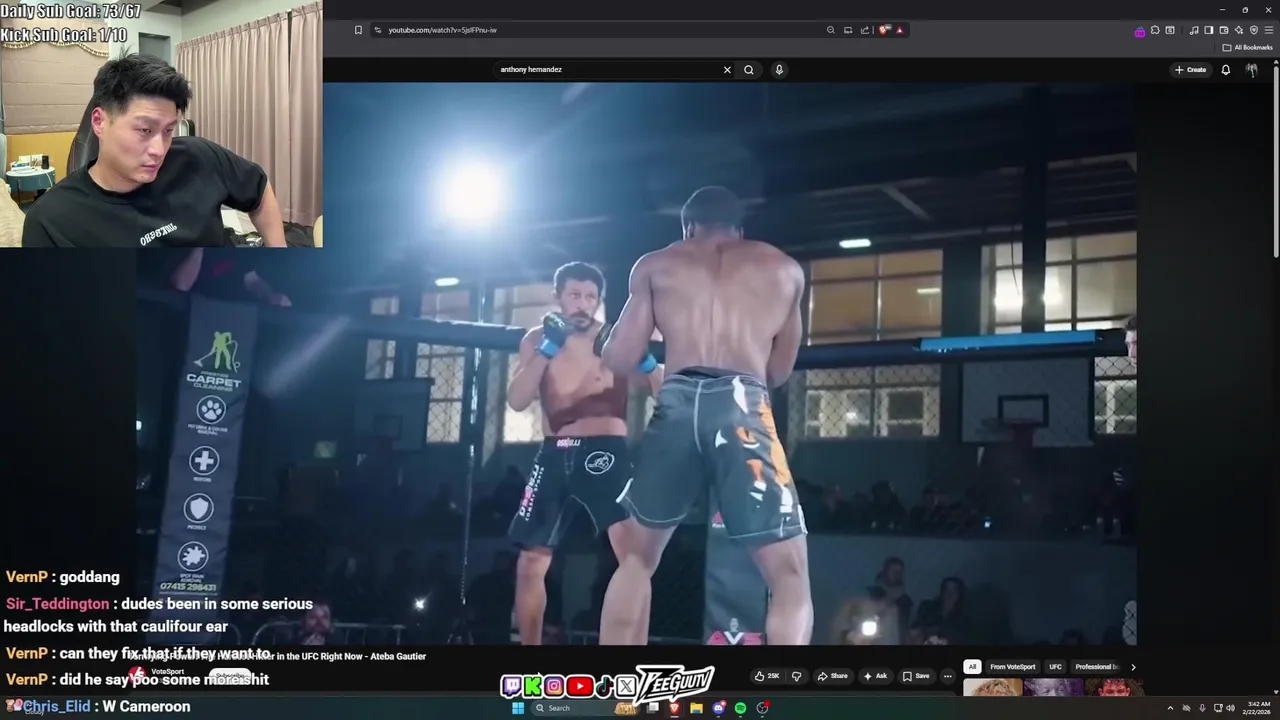
Task: Click the bookmark icon beside the address bar
Action: pyautogui.click(x=358, y=30)
